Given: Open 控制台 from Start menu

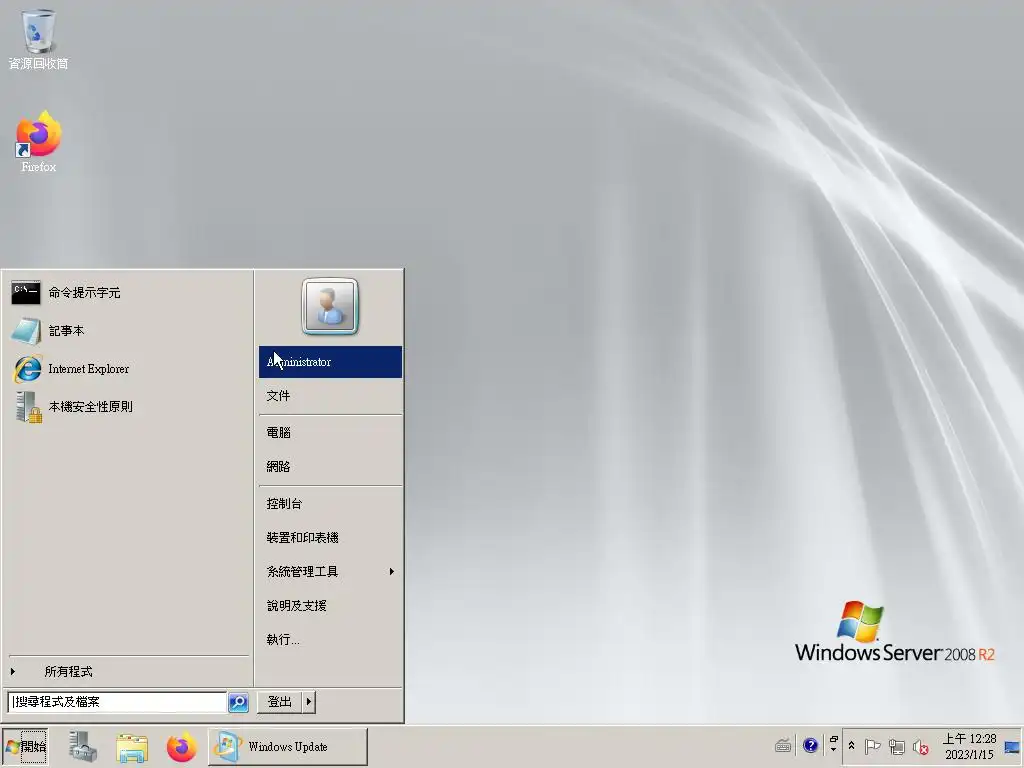Looking at the screenshot, I should point(330,504).
